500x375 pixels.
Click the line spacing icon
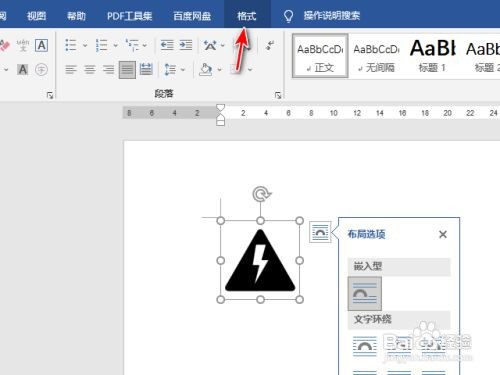tap(170, 70)
